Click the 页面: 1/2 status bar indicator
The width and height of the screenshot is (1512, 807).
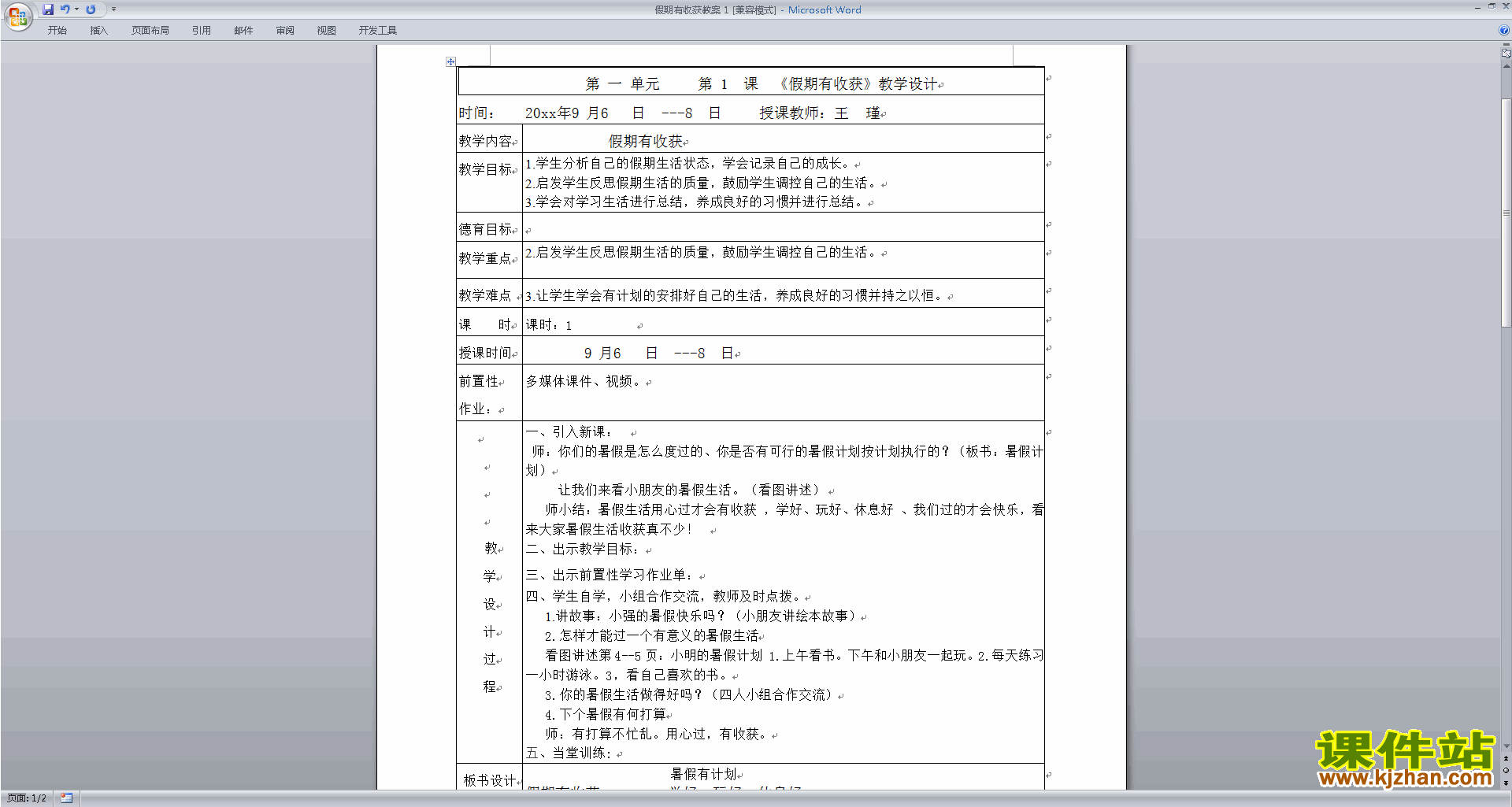pos(27,798)
